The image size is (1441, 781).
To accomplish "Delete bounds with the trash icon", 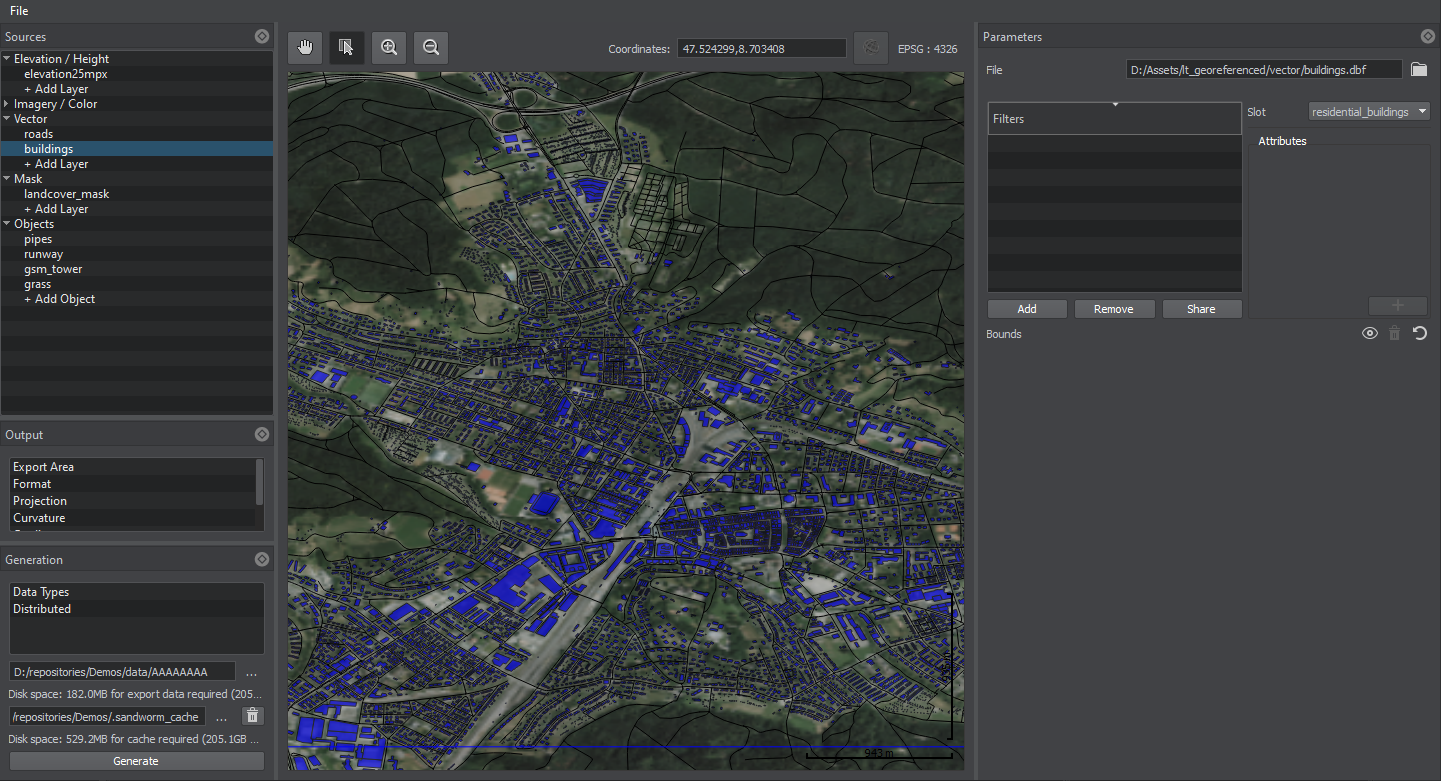I will click(x=1395, y=334).
